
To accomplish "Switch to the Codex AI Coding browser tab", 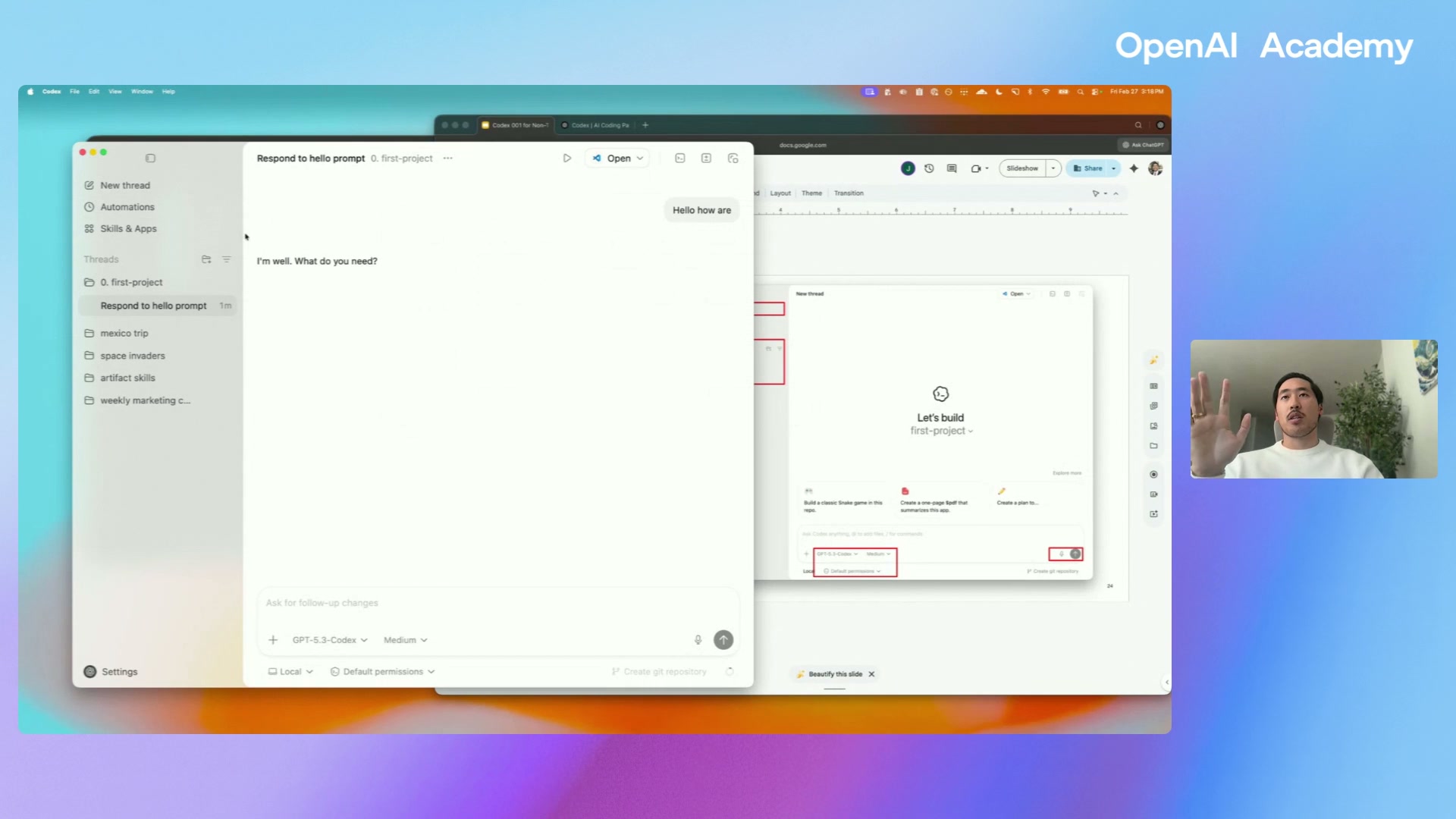I will click(x=599, y=125).
